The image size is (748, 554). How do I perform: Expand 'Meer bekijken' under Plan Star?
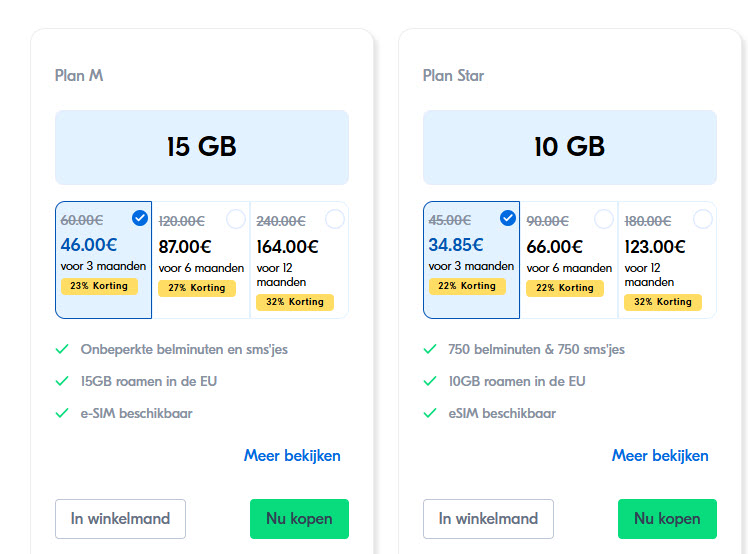pos(660,456)
